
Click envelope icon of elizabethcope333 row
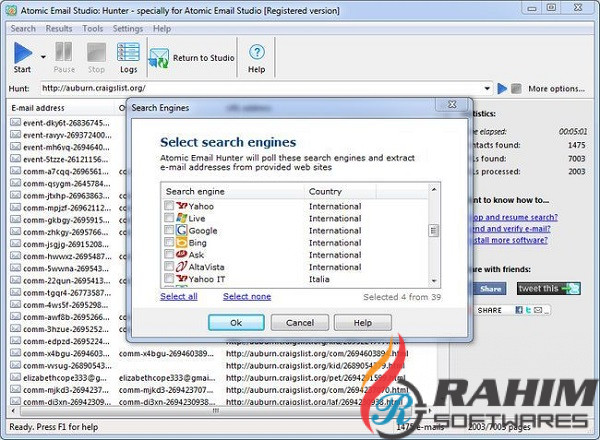pyautogui.click(x=15, y=377)
